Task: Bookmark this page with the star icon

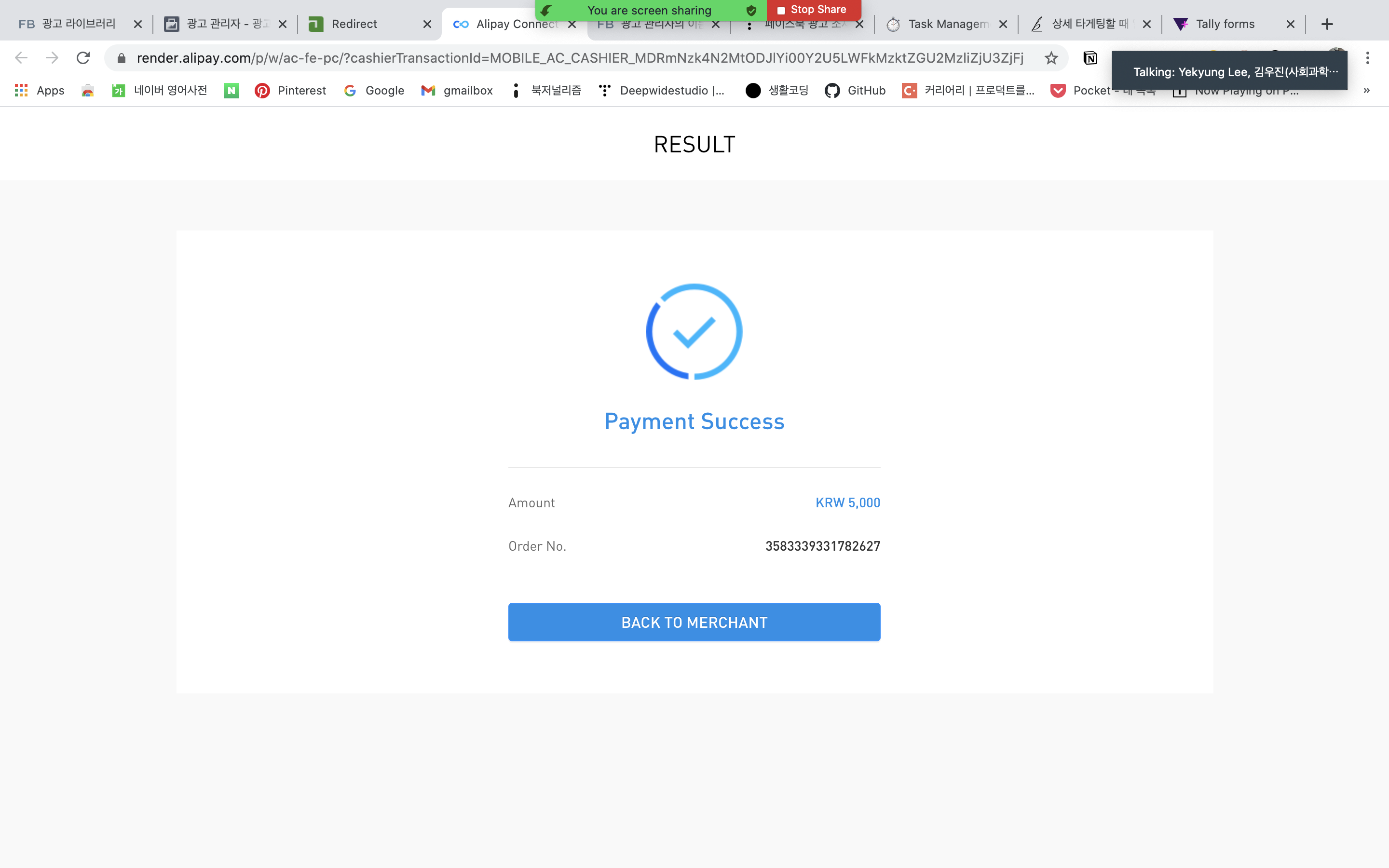Action: click(1051, 58)
